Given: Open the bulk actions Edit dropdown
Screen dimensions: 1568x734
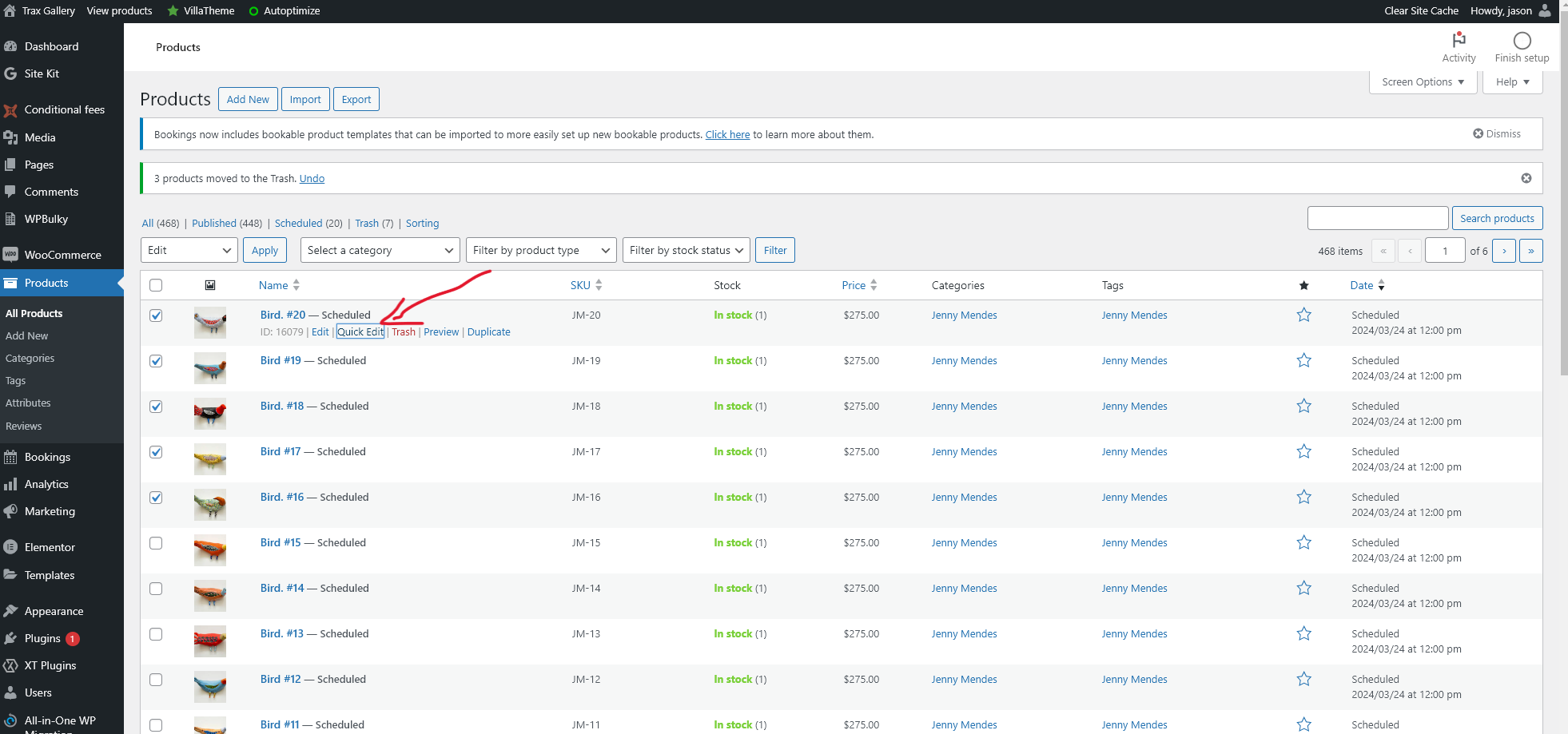Looking at the screenshot, I should 189,250.
